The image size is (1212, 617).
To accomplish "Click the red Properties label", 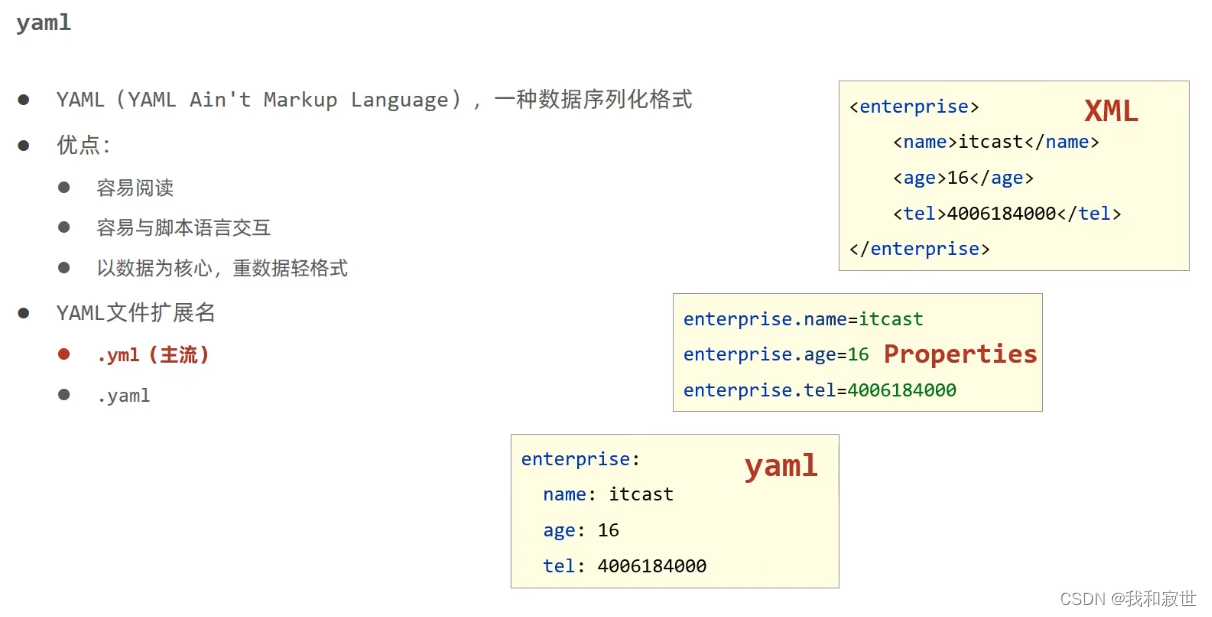I will click(960, 354).
